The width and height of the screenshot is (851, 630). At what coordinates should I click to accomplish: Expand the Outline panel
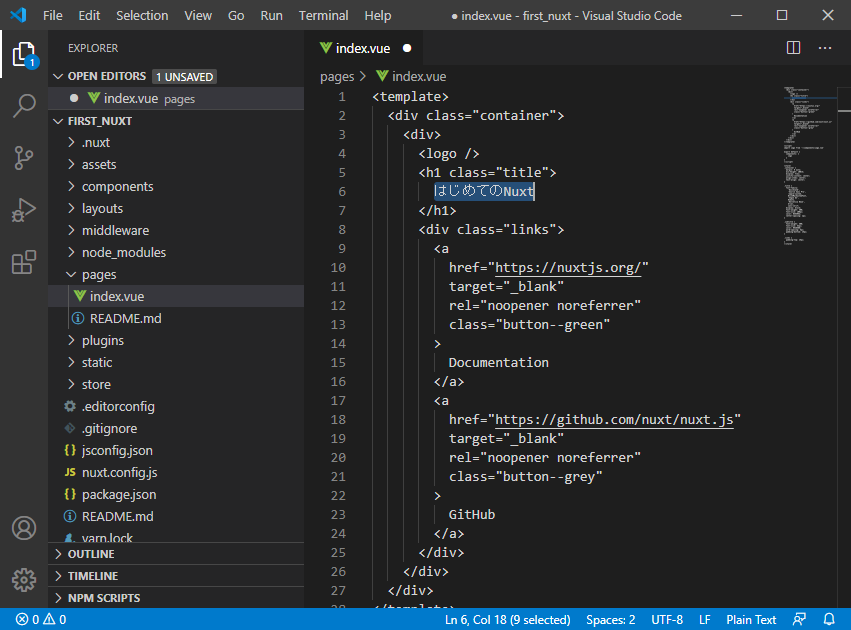click(177, 554)
